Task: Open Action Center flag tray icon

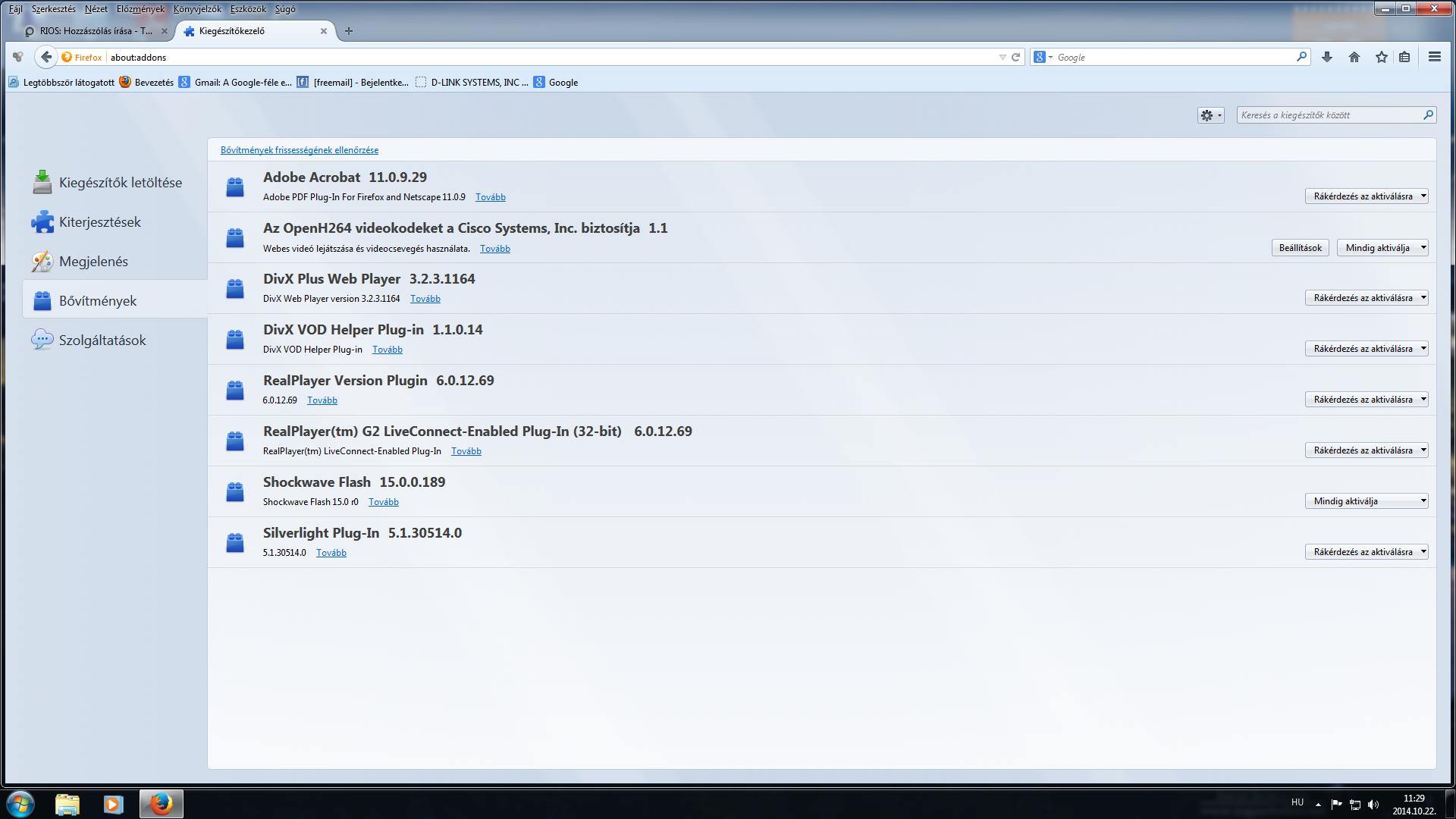Action: [1336, 805]
